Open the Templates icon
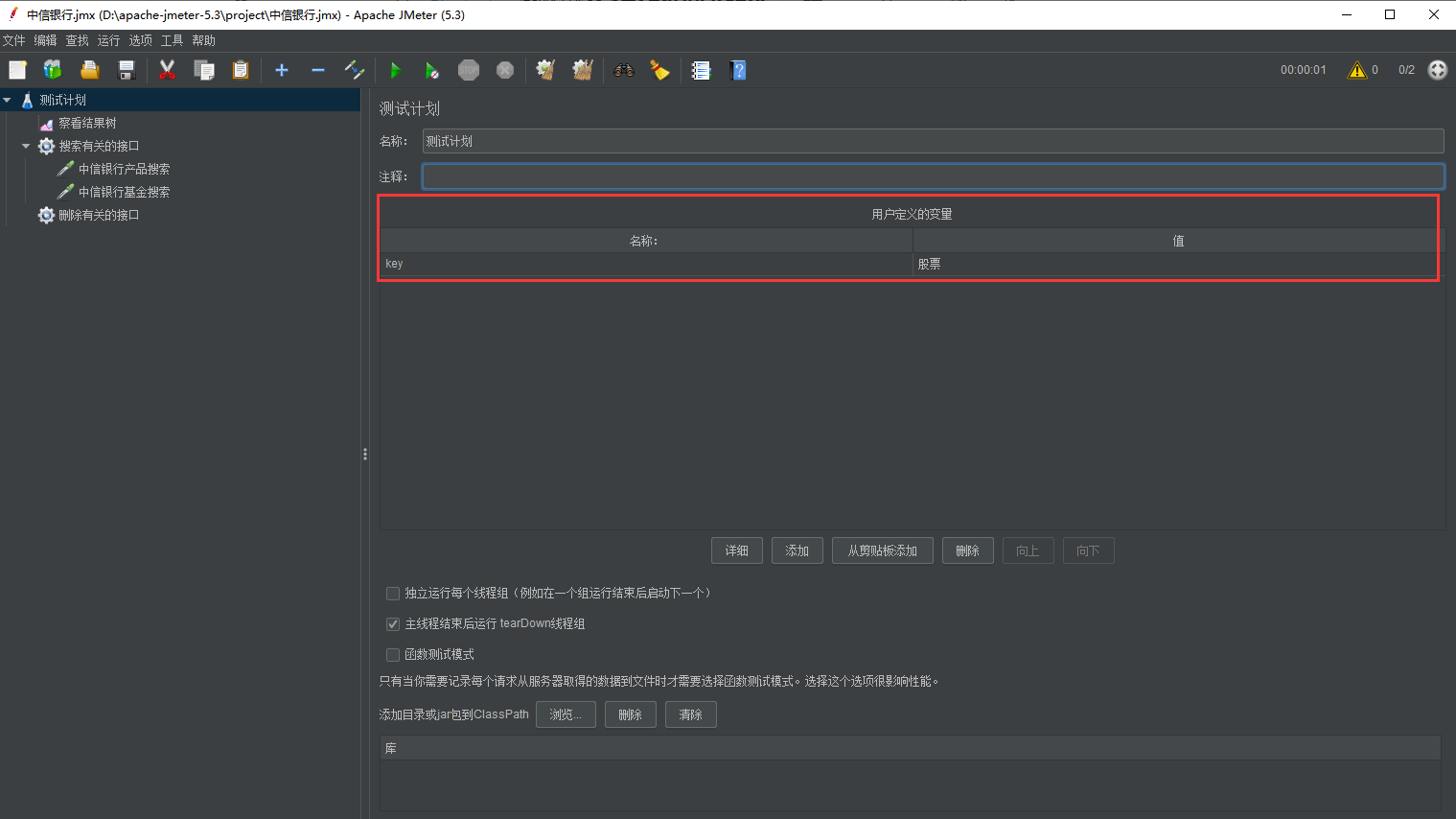 53,70
